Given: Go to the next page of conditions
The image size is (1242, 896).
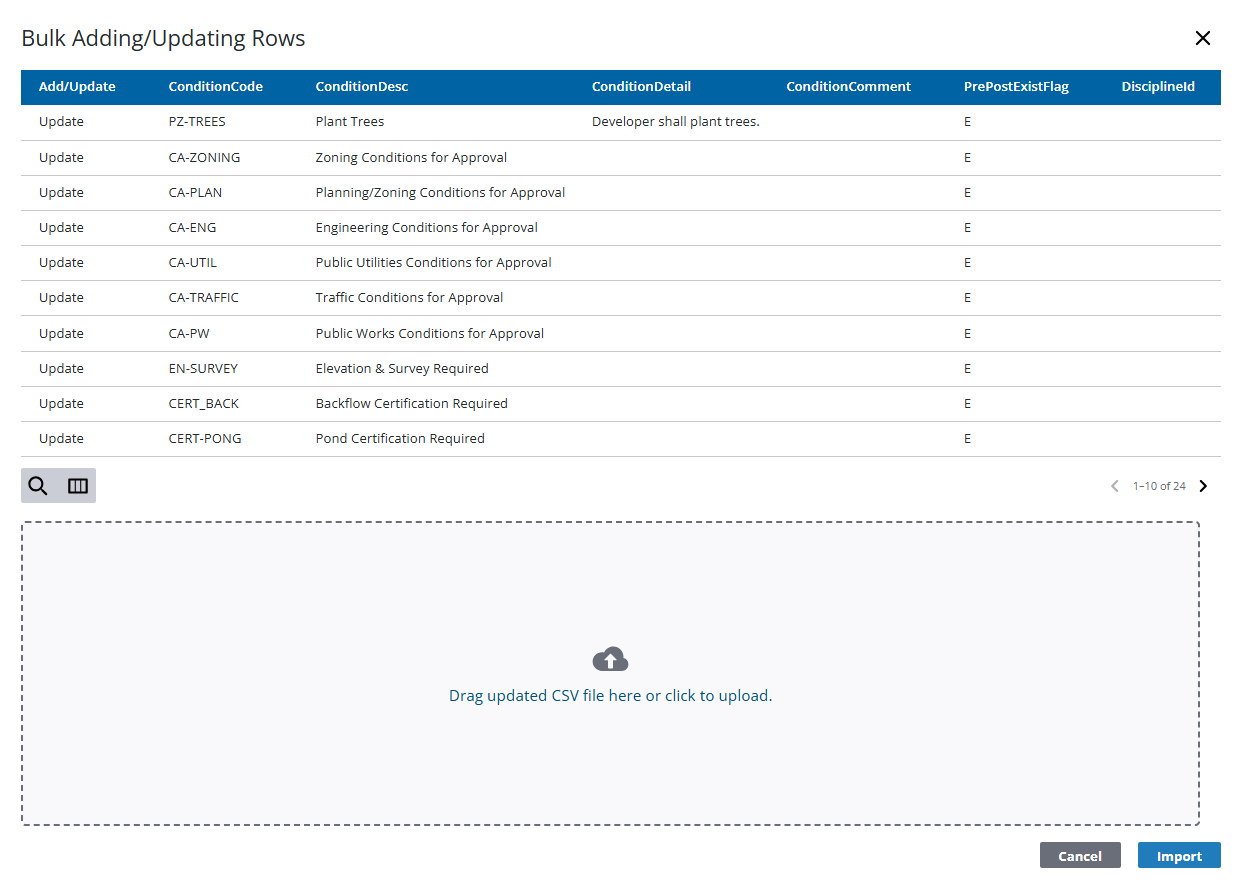Looking at the screenshot, I should 1203,485.
